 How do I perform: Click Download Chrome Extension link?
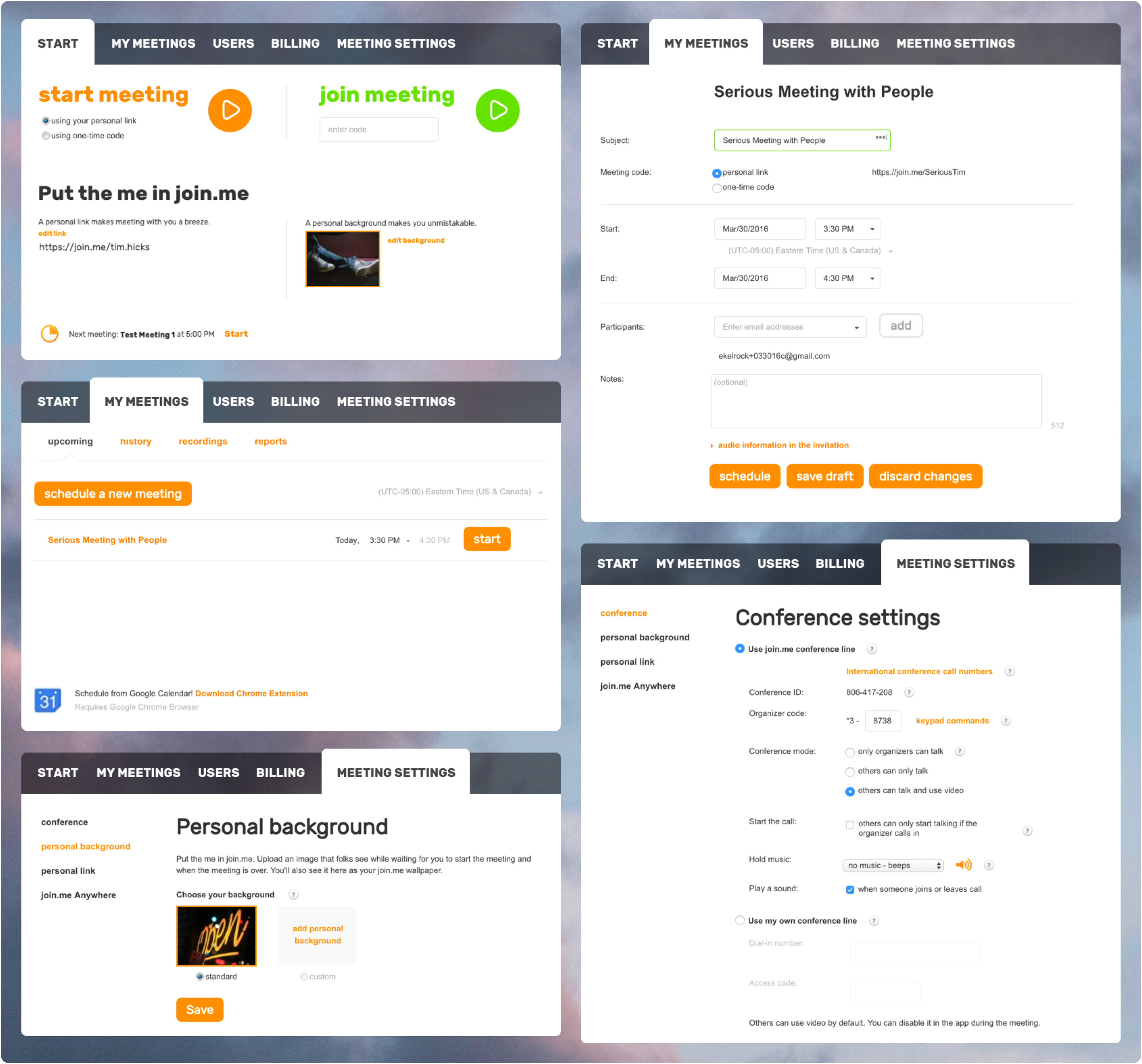point(251,693)
